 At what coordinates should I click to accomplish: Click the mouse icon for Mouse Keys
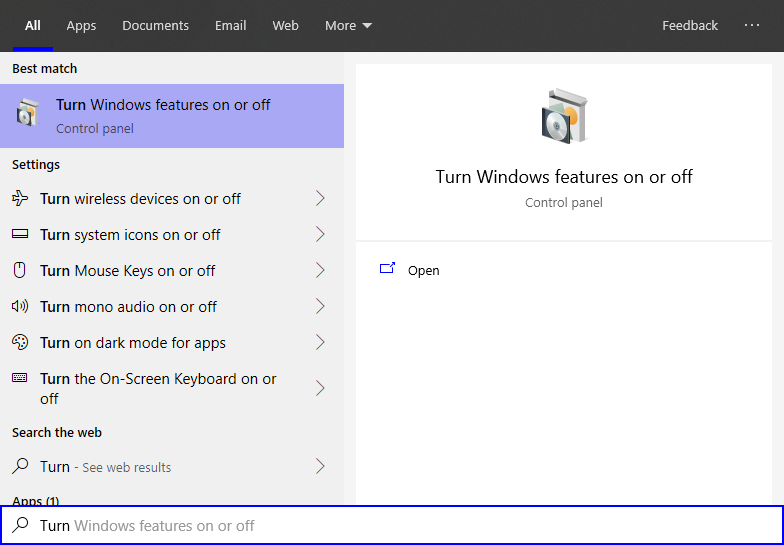point(19,270)
